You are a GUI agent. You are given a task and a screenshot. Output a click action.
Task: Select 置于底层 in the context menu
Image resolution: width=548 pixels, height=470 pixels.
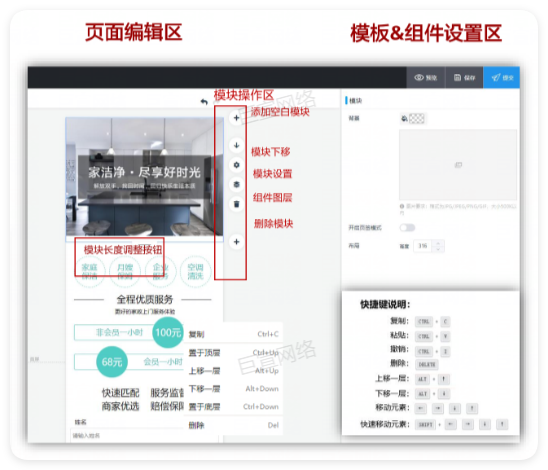click(x=233, y=407)
